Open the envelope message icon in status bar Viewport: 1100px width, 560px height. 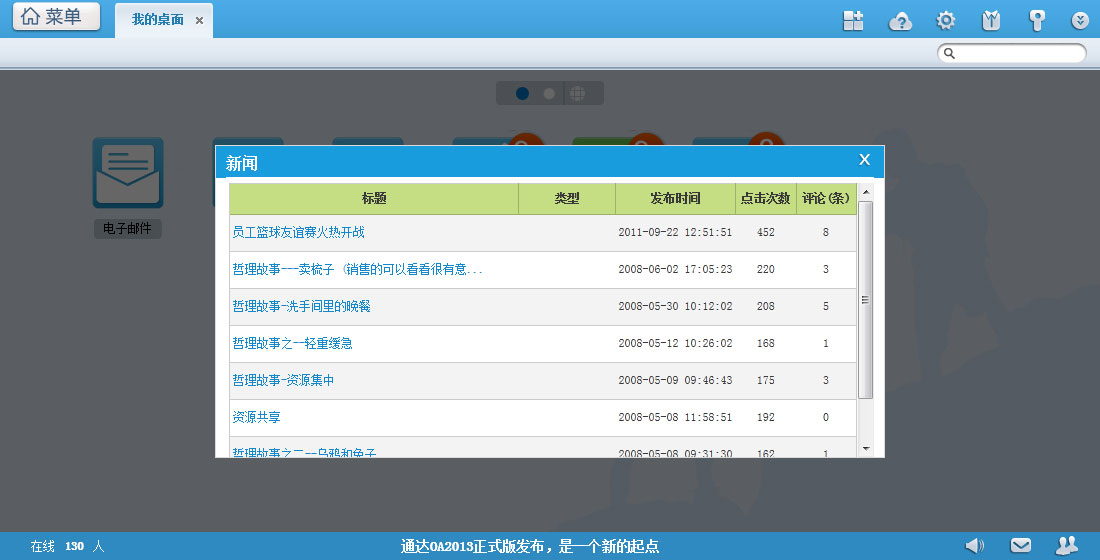1020,545
